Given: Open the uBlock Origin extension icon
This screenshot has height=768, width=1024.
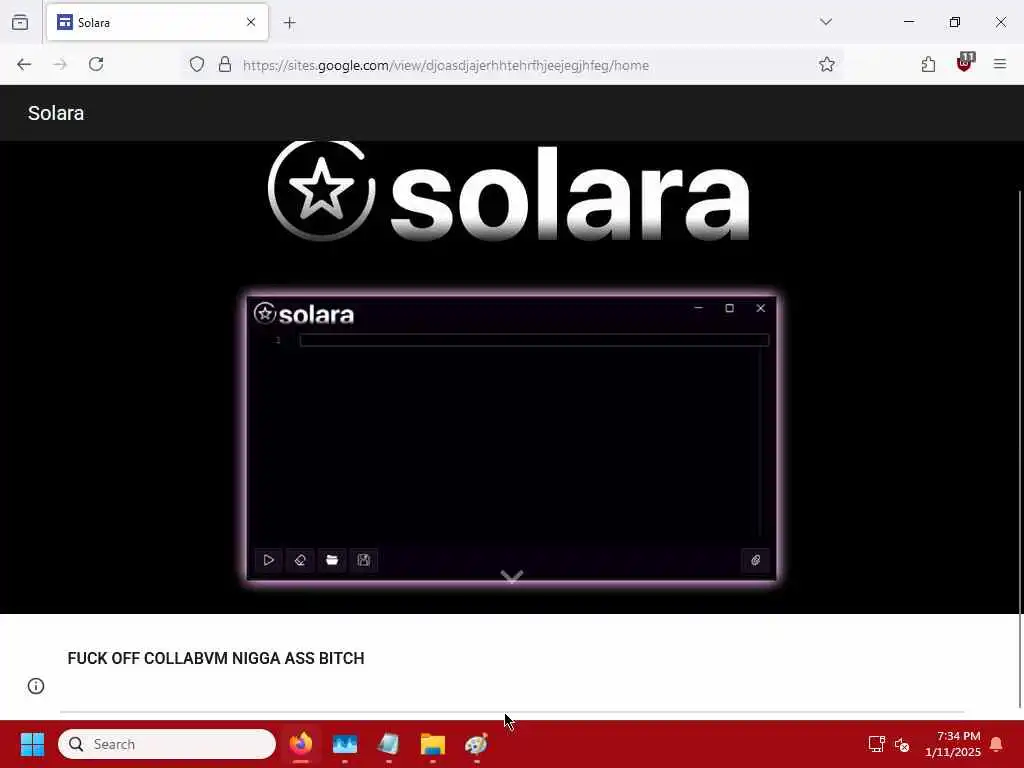Looking at the screenshot, I should [965, 63].
